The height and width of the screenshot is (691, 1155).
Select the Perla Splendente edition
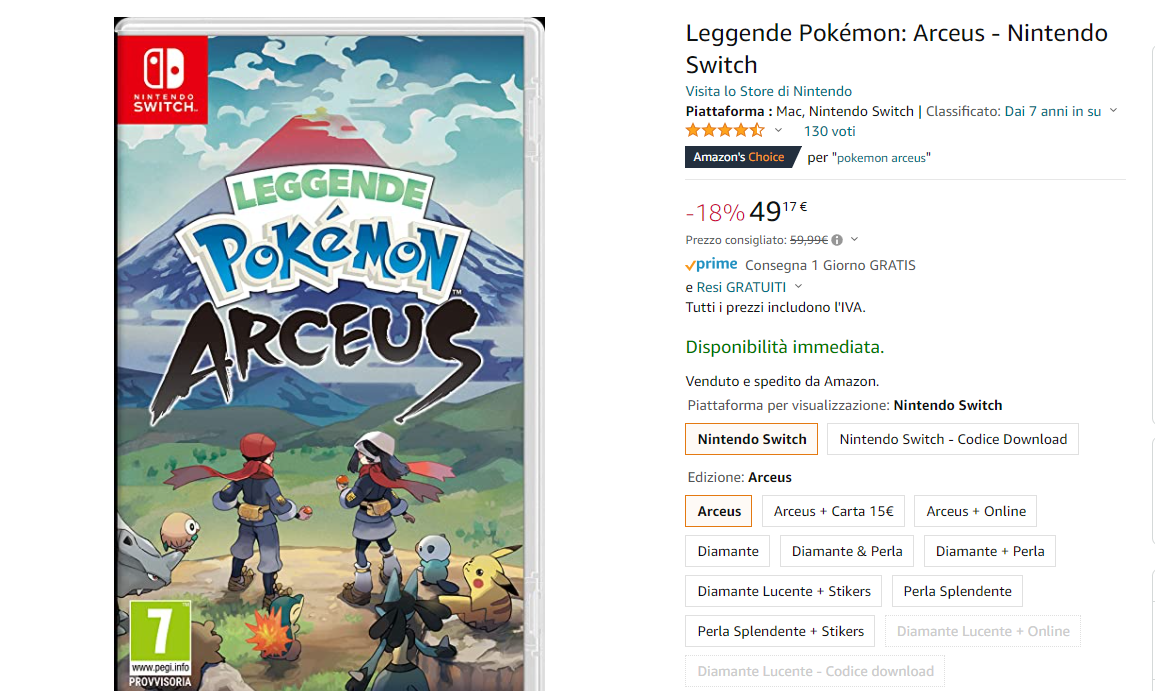pos(957,591)
